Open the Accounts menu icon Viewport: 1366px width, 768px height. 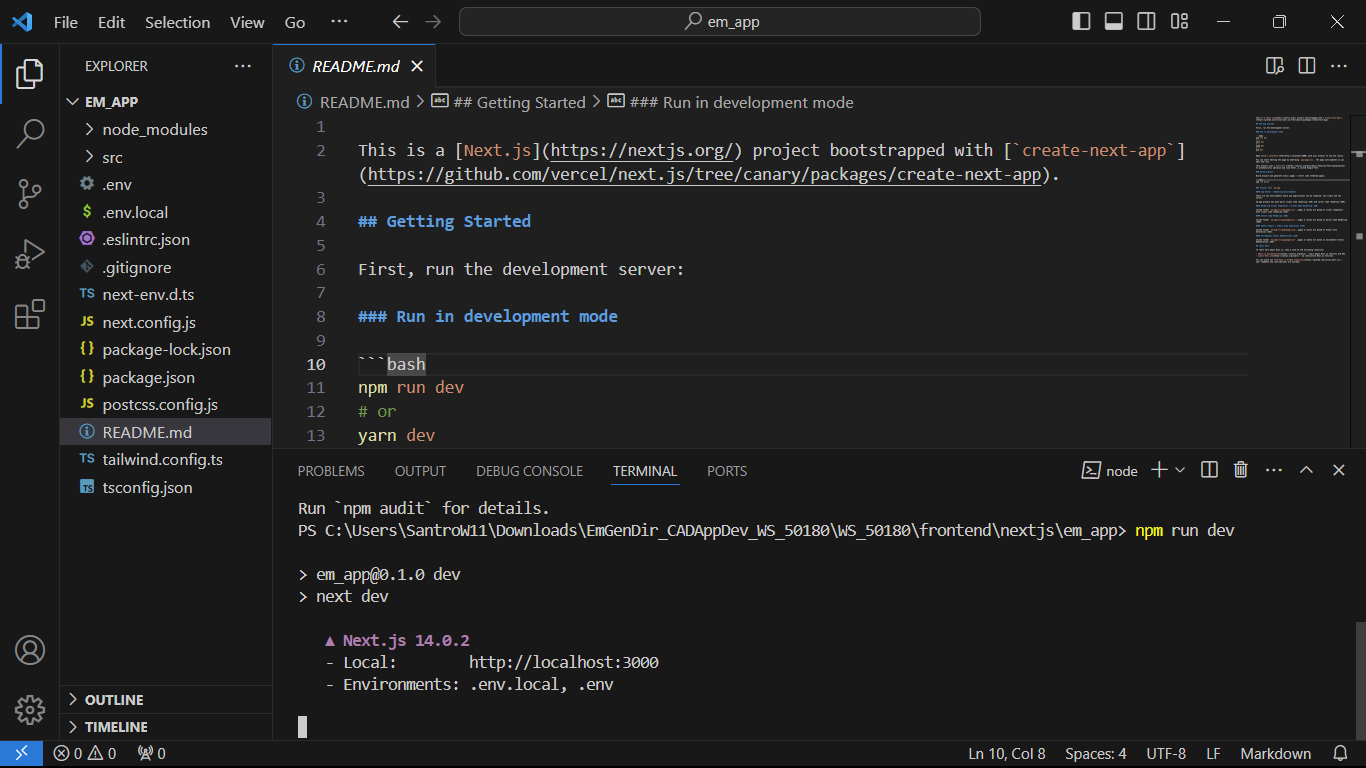[x=30, y=650]
